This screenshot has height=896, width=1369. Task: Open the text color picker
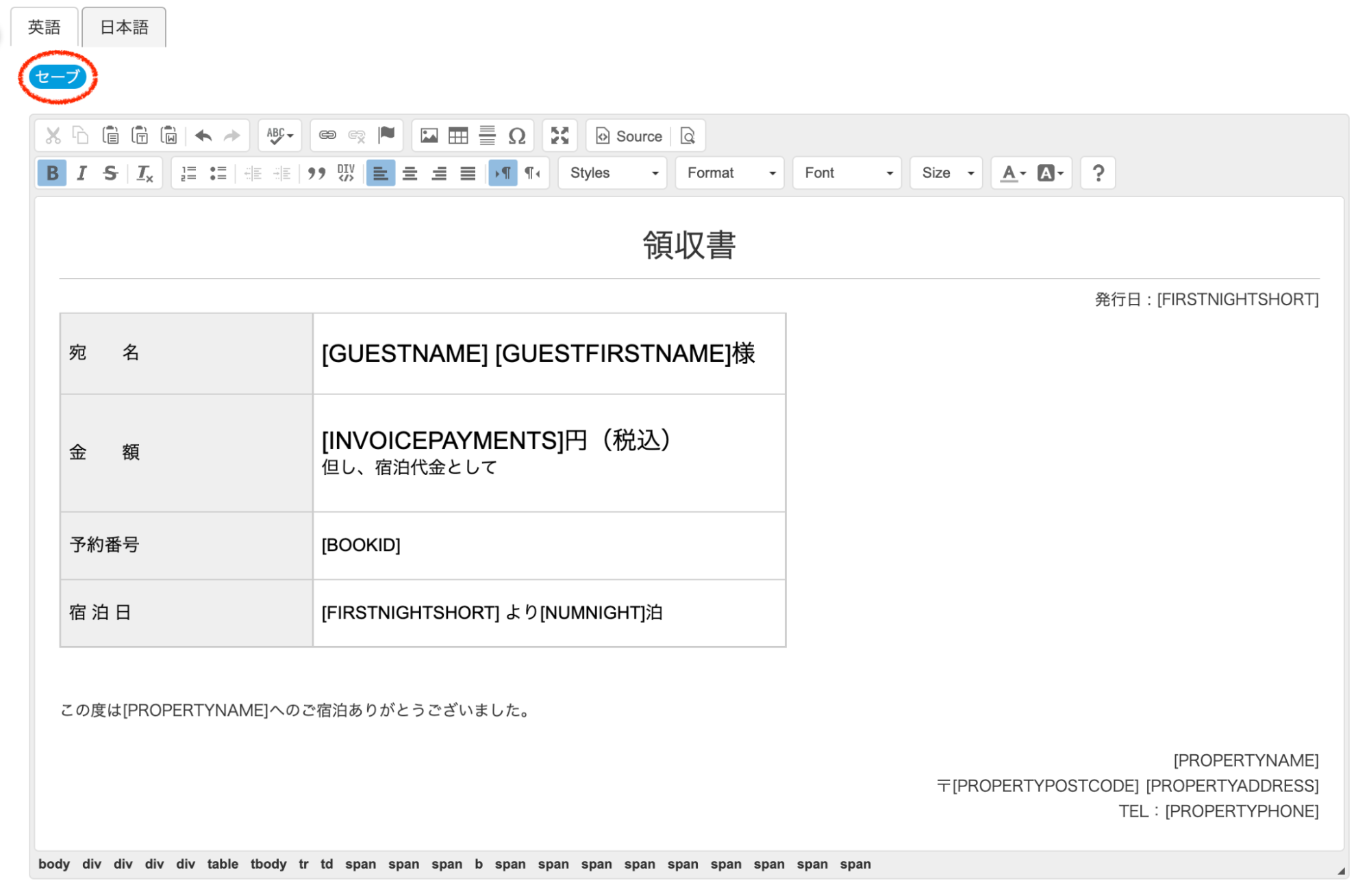point(1013,173)
